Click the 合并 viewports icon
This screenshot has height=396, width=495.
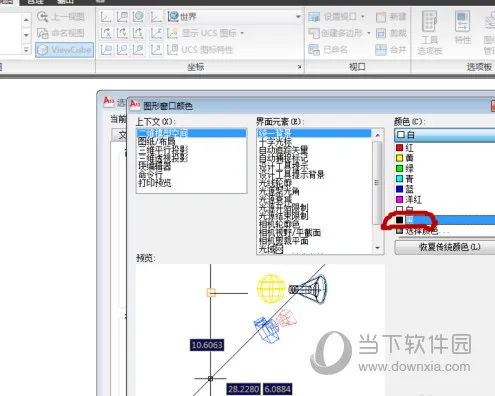[381, 50]
